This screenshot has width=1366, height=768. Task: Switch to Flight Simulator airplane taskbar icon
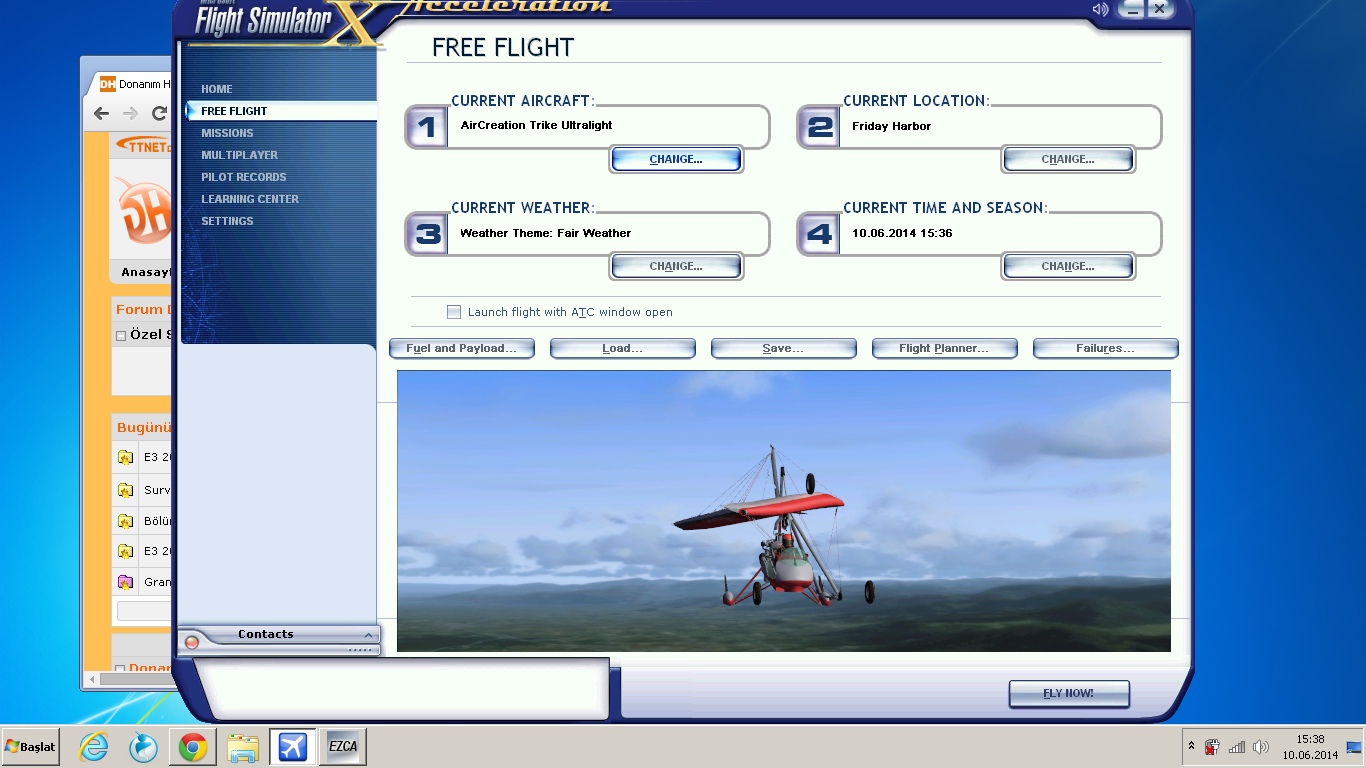[x=293, y=746]
